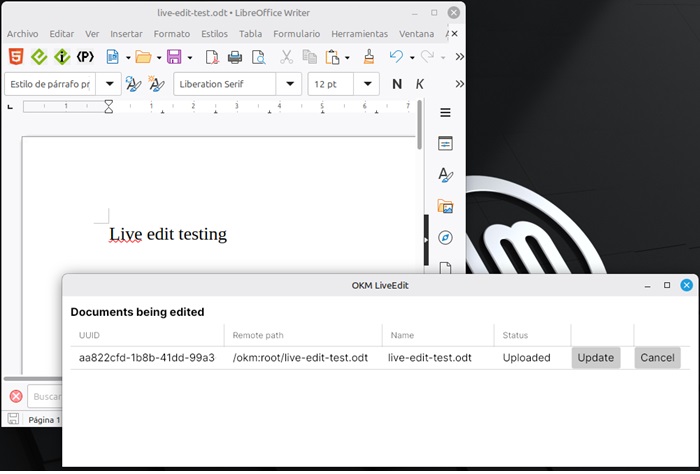The width and height of the screenshot is (700, 474).
Task: Expand formatting toolbar overflow chevron
Action: point(459,84)
